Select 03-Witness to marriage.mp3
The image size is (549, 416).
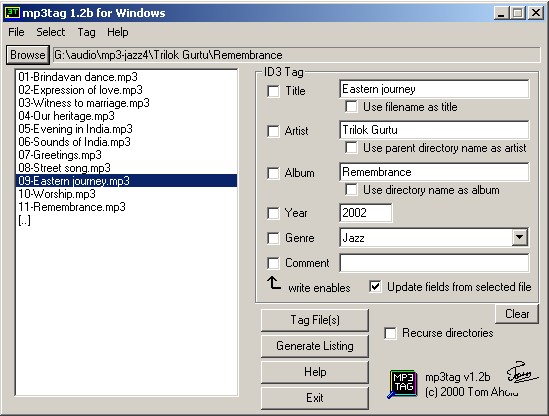(x=126, y=103)
